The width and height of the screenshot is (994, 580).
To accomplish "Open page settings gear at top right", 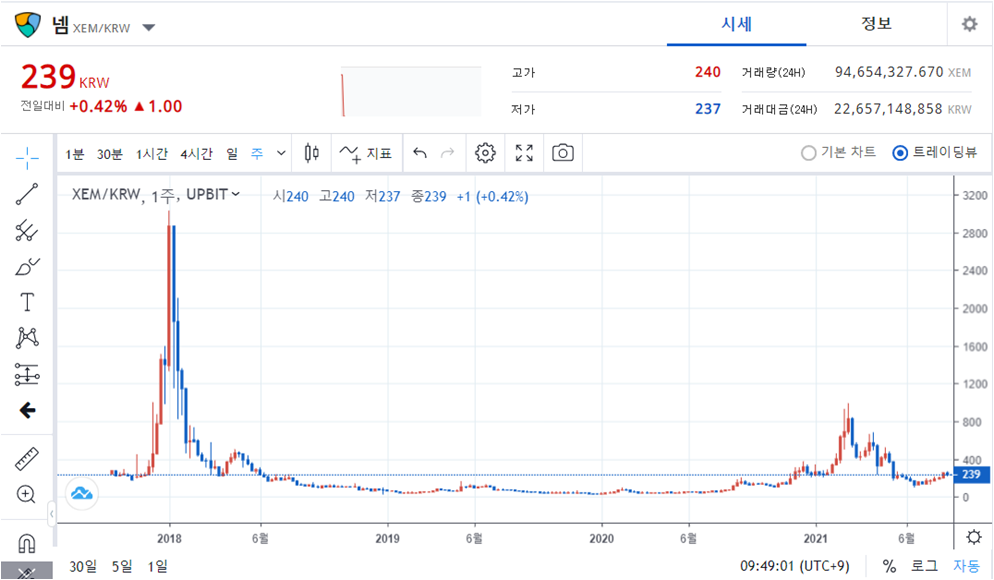I will coord(969,24).
